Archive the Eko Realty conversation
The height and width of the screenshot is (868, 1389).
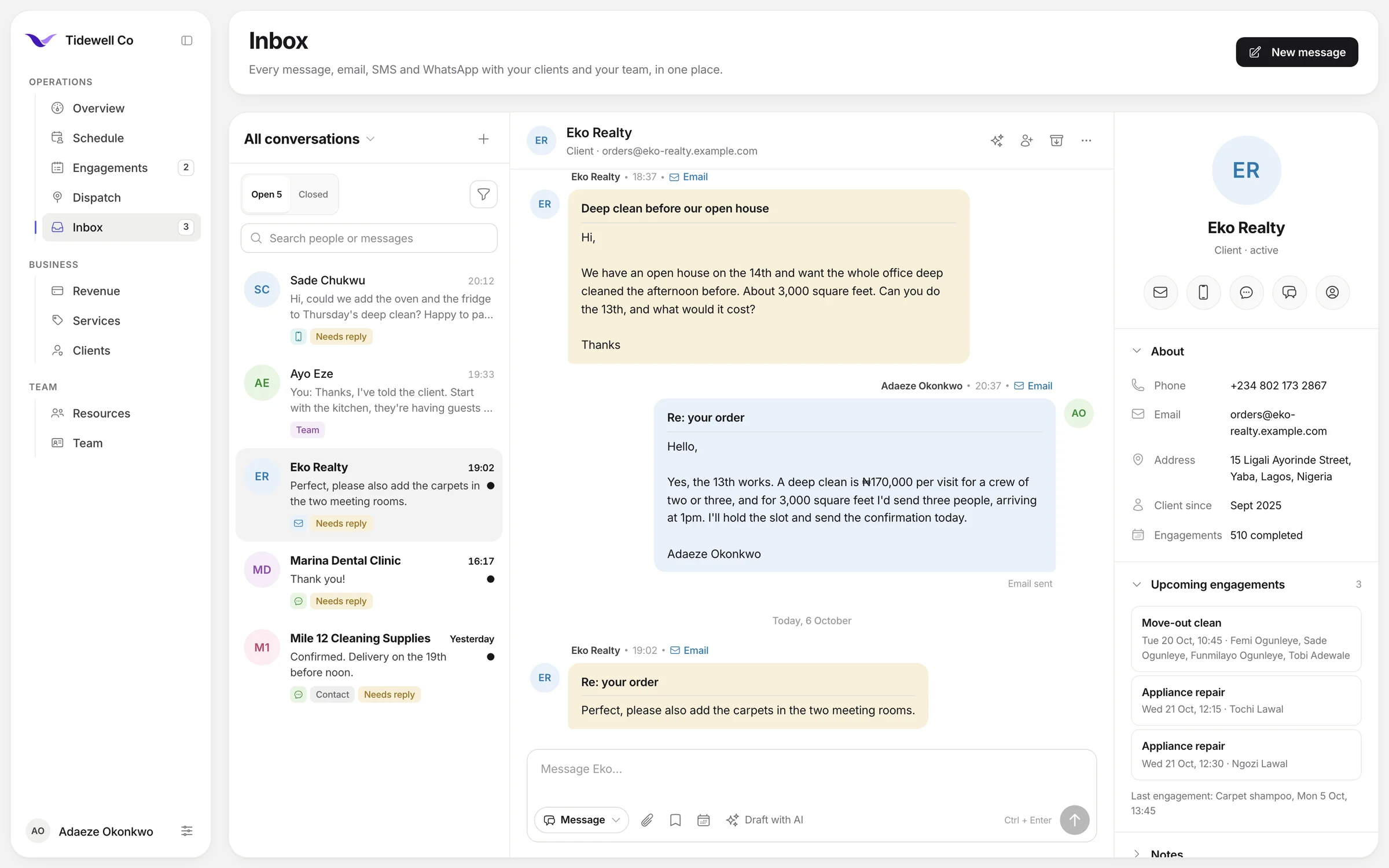tap(1056, 141)
